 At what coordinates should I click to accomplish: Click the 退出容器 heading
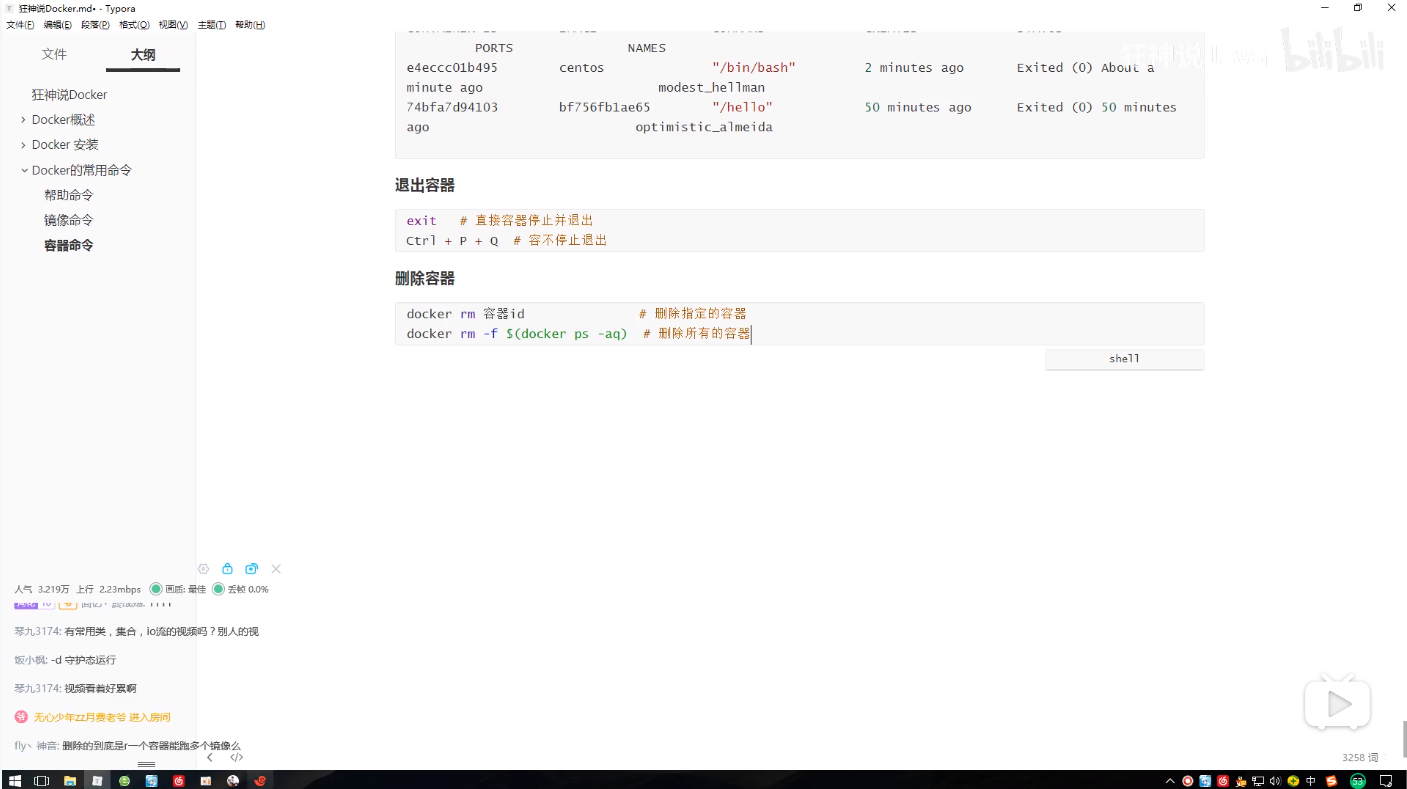[x=425, y=185]
